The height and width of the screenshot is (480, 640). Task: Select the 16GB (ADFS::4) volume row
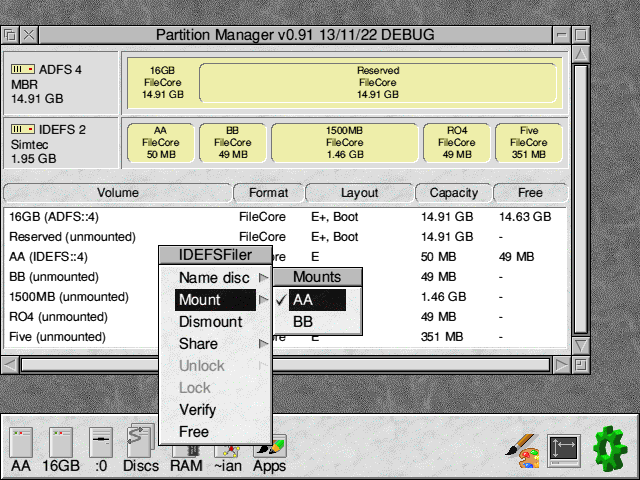[x=285, y=217]
